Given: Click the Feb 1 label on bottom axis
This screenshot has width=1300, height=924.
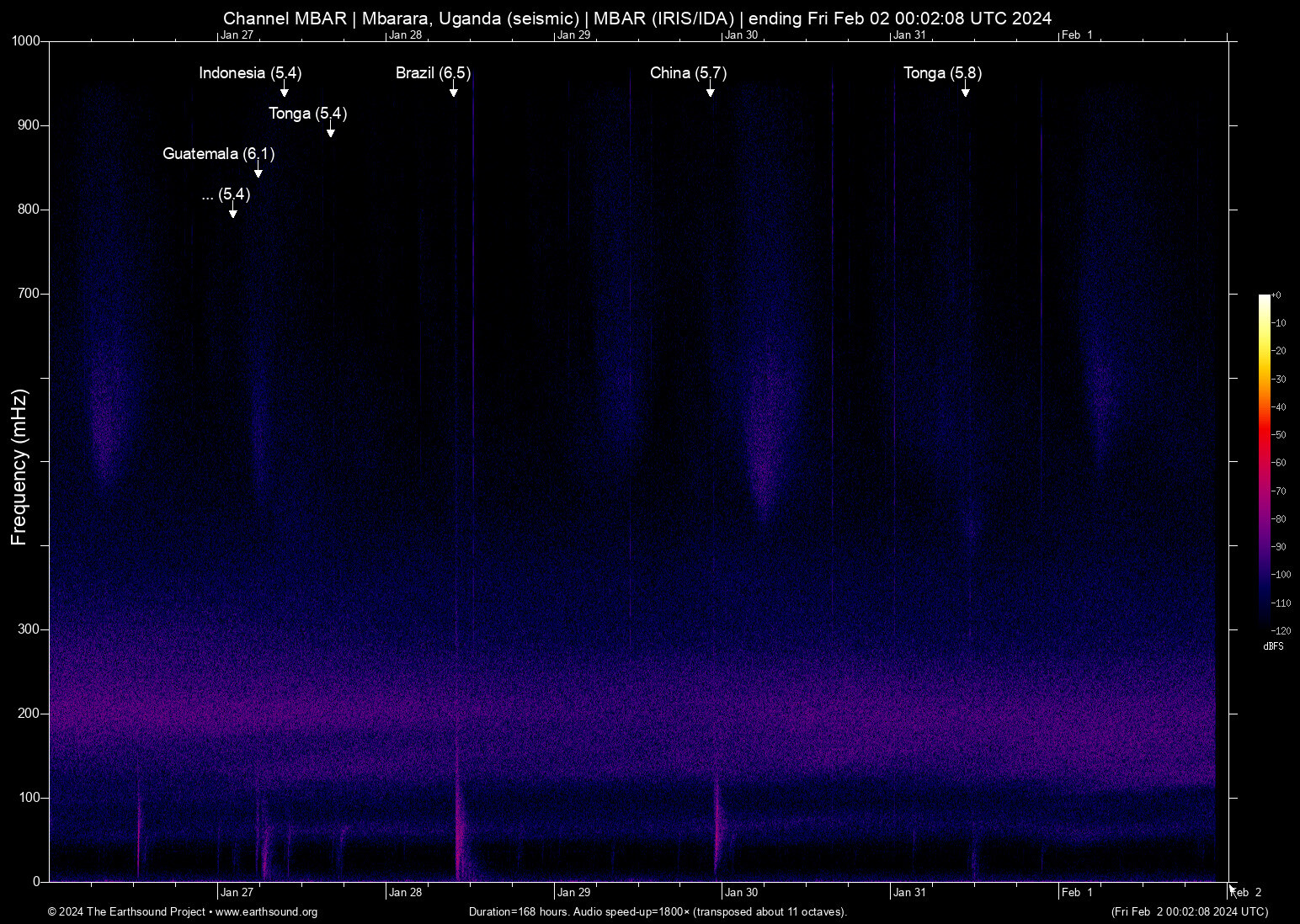Looking at the screenshot, I should pos(1077,892).
